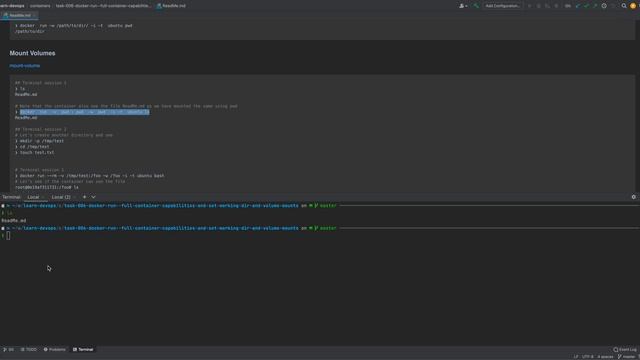The image size is (640, 360).
Task: Click Run with Coverage icon
Action: [547, 6]
